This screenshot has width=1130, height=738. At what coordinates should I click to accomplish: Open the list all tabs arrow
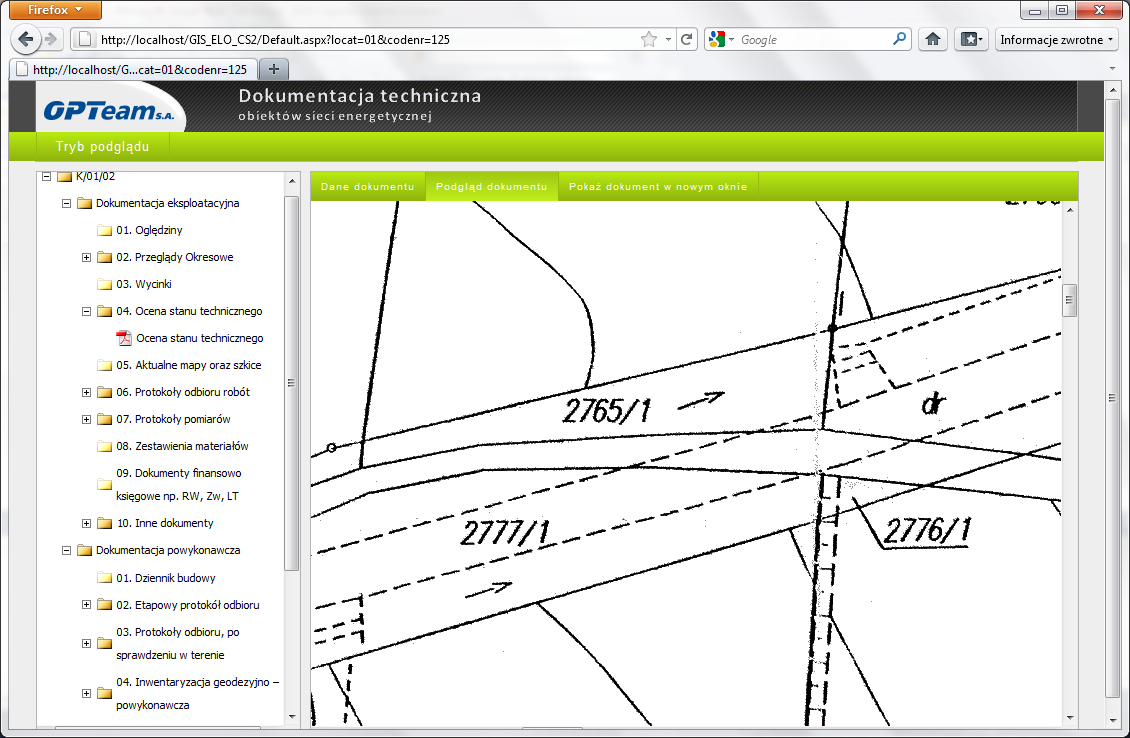(x=1112, y=69)
